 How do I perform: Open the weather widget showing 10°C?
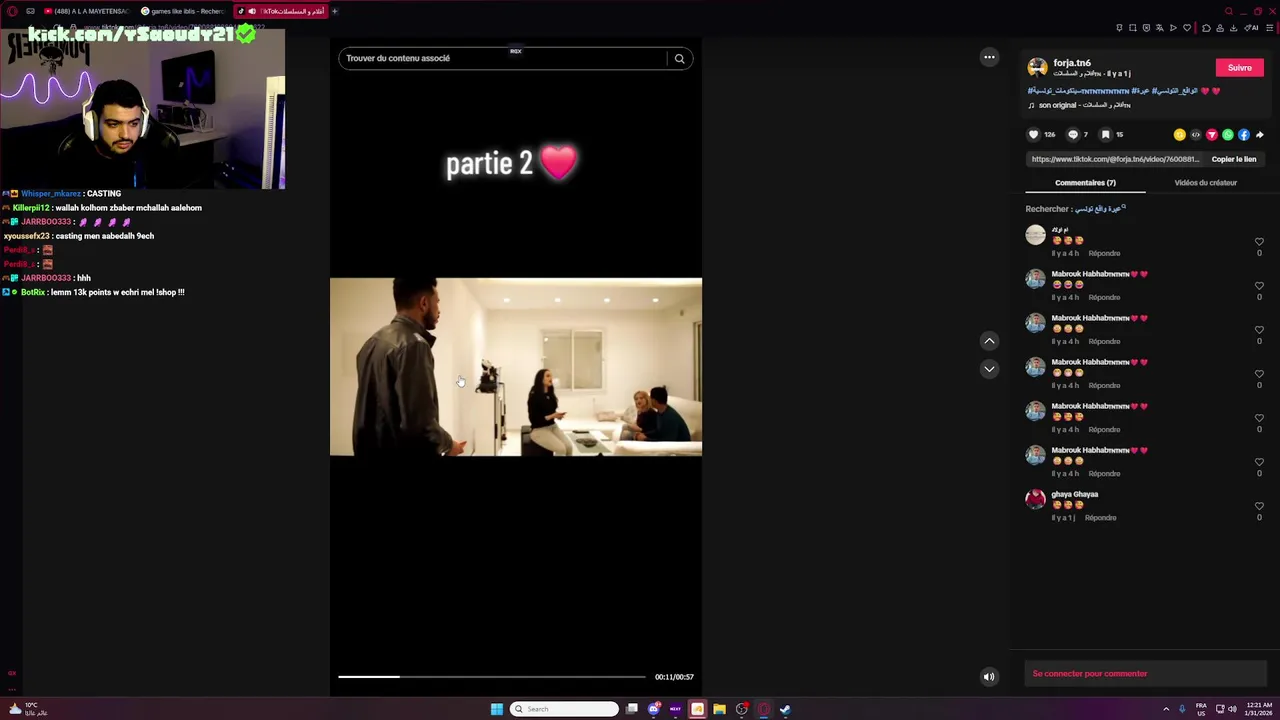pyautogui.click(x=26, y=709)
